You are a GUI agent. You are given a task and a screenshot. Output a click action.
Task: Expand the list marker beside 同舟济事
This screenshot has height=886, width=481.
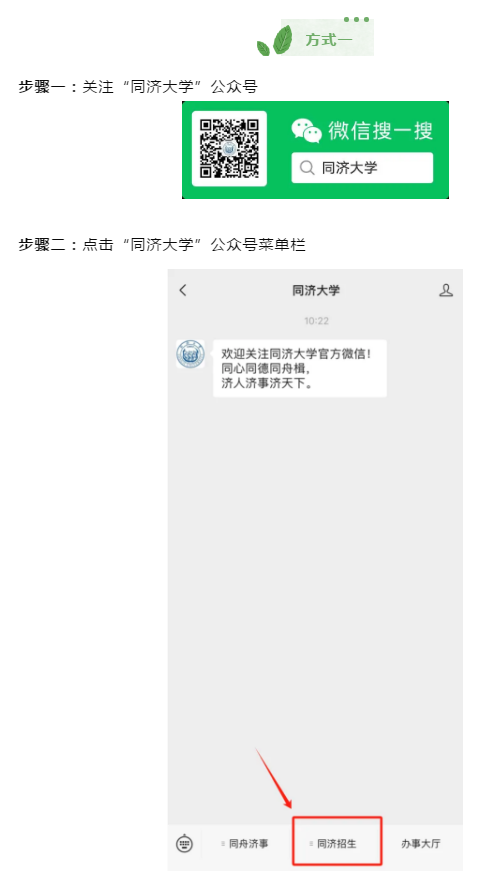coord(223,844)
